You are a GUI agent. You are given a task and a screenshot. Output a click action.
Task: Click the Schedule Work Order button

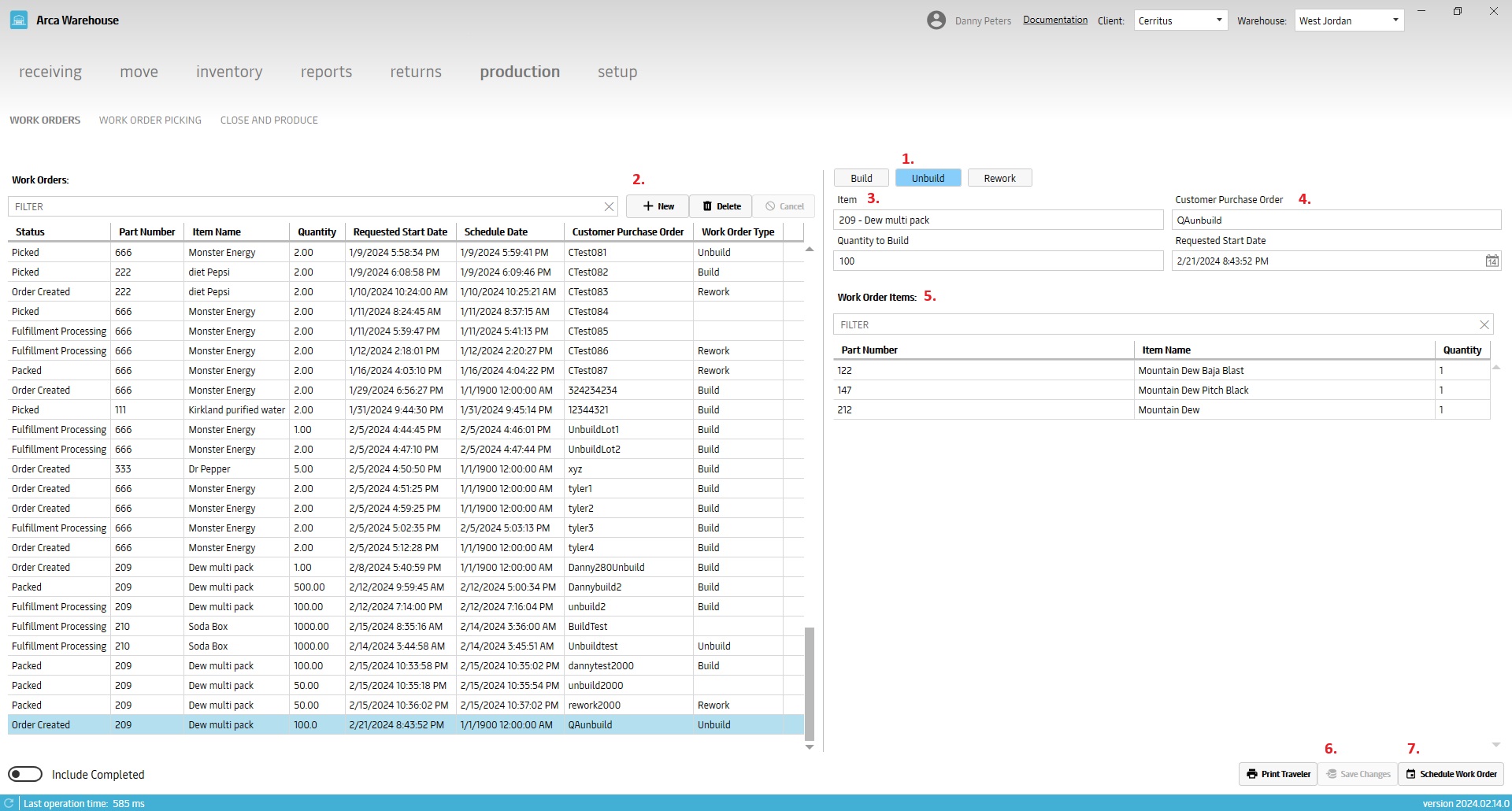(x=1451, y=774)
